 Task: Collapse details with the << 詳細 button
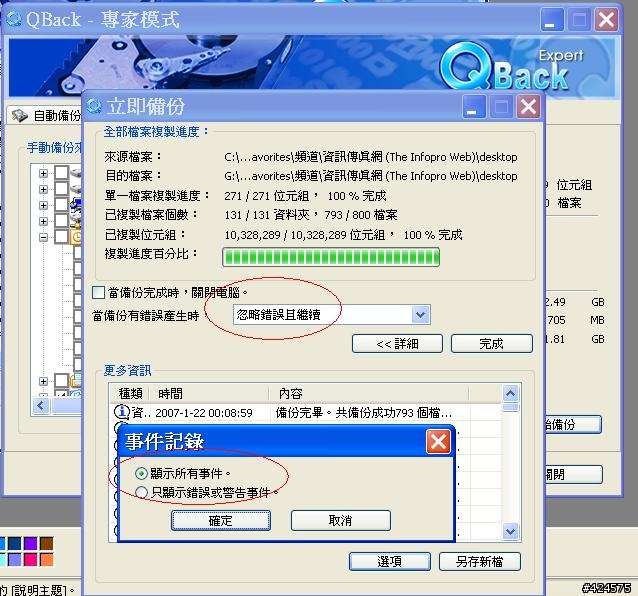pyautogui.click(x=397, y=344)
